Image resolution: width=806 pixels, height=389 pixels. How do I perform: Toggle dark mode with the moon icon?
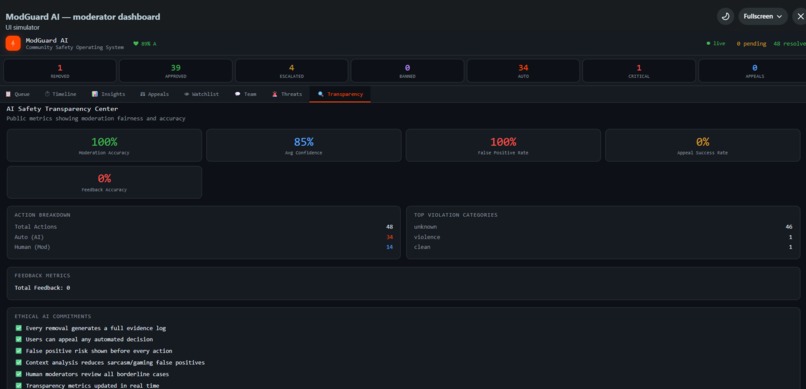[725, 16]
